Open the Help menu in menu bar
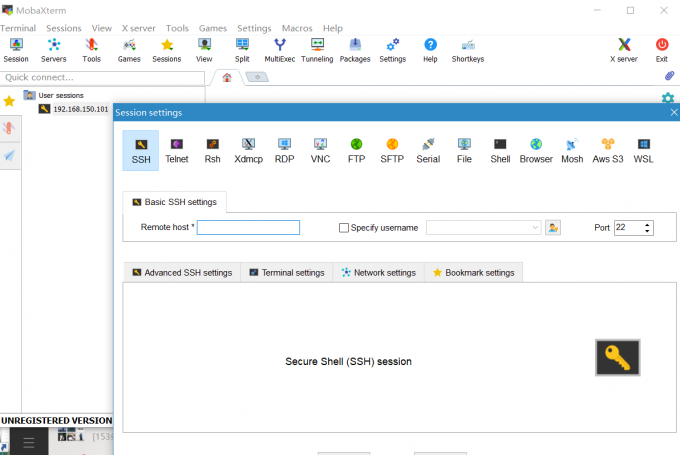The height and width of the screenshot is (455, 680). tap(333, 28)
